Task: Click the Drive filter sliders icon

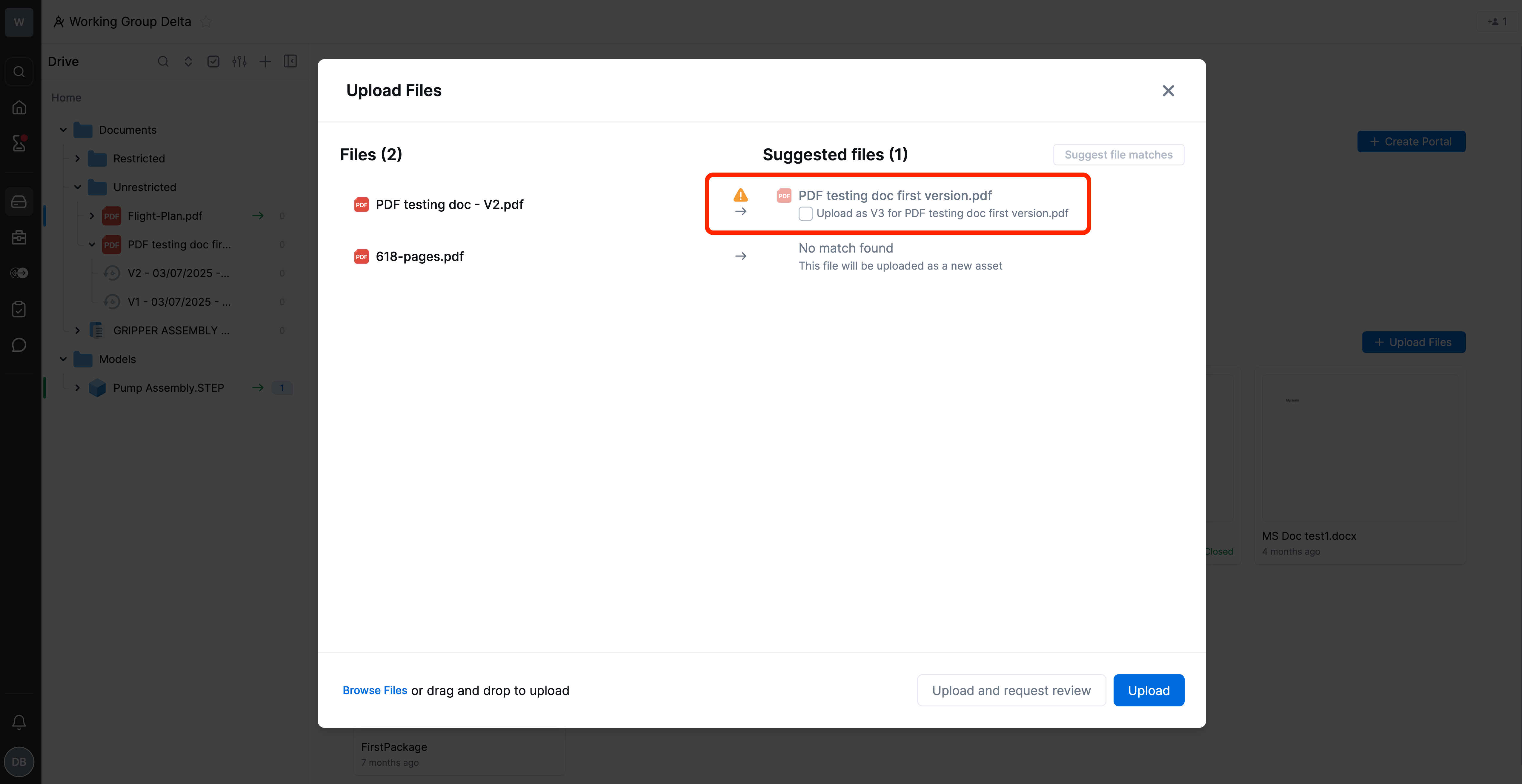Action: [239, 62]
